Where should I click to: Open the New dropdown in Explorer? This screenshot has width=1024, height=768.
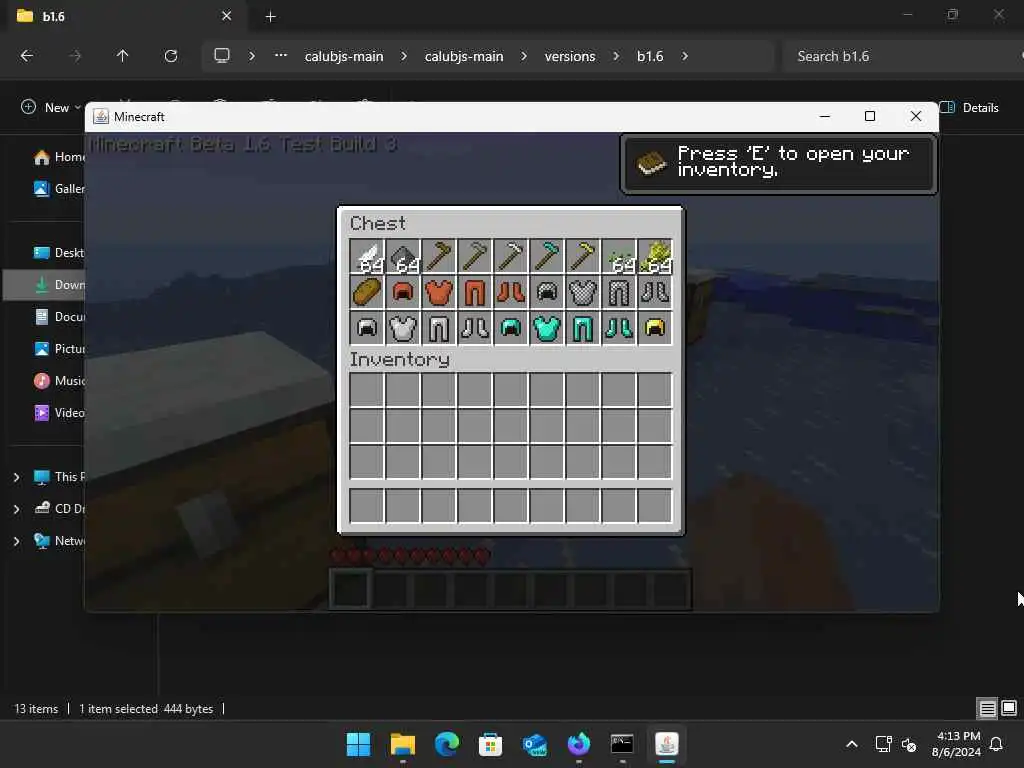tap(50, 107)
